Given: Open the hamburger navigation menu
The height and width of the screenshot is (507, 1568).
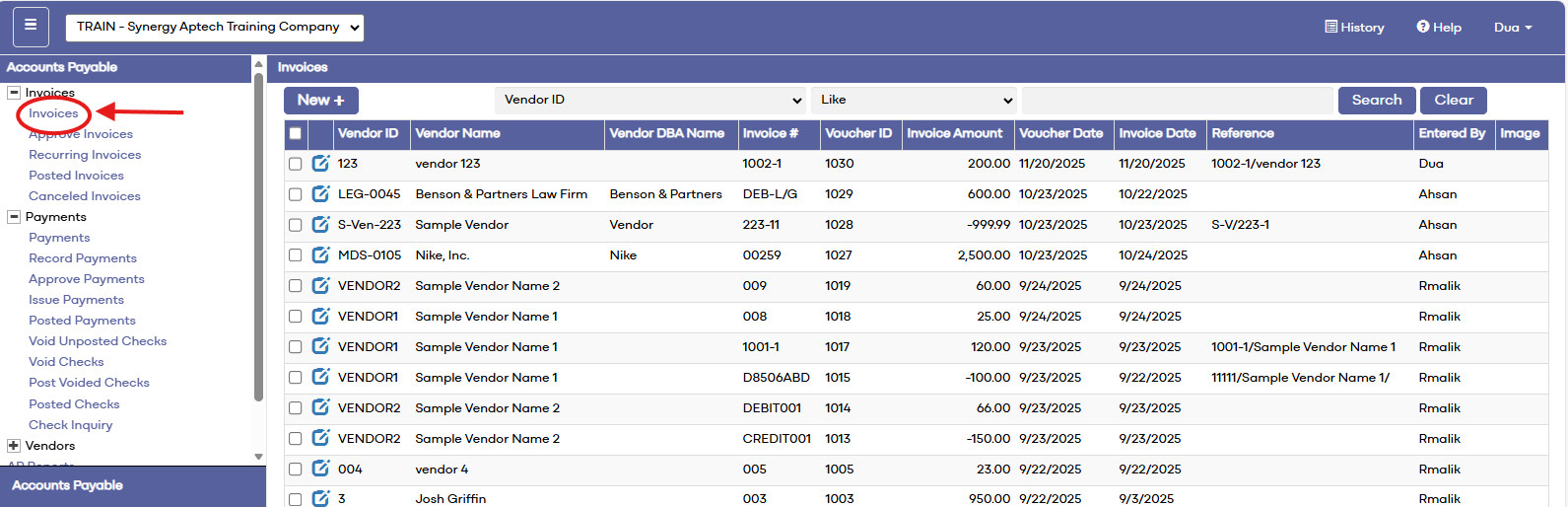Looking at the screenshot, I should point(31,27).
